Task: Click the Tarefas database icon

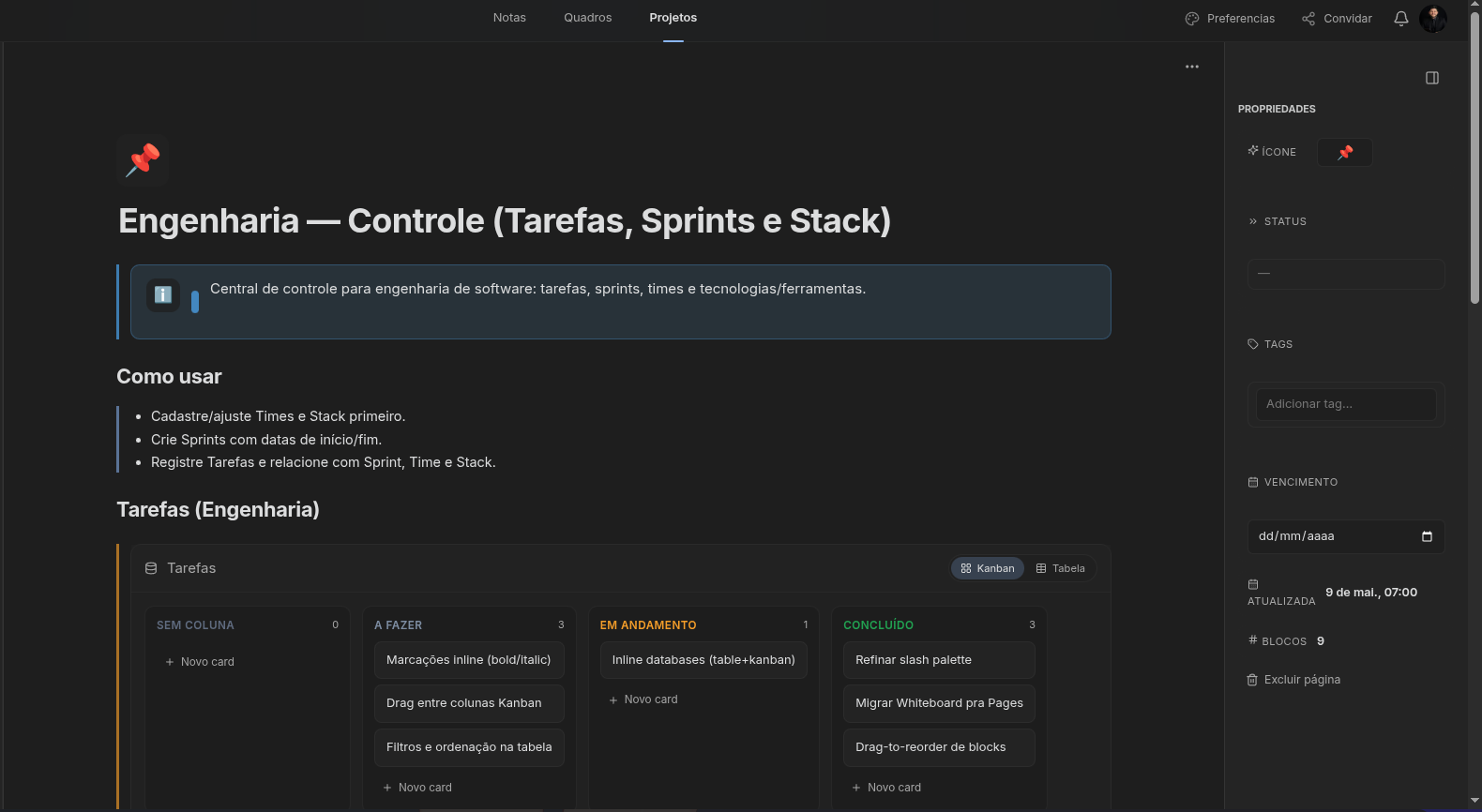Action: click(151, 568)
